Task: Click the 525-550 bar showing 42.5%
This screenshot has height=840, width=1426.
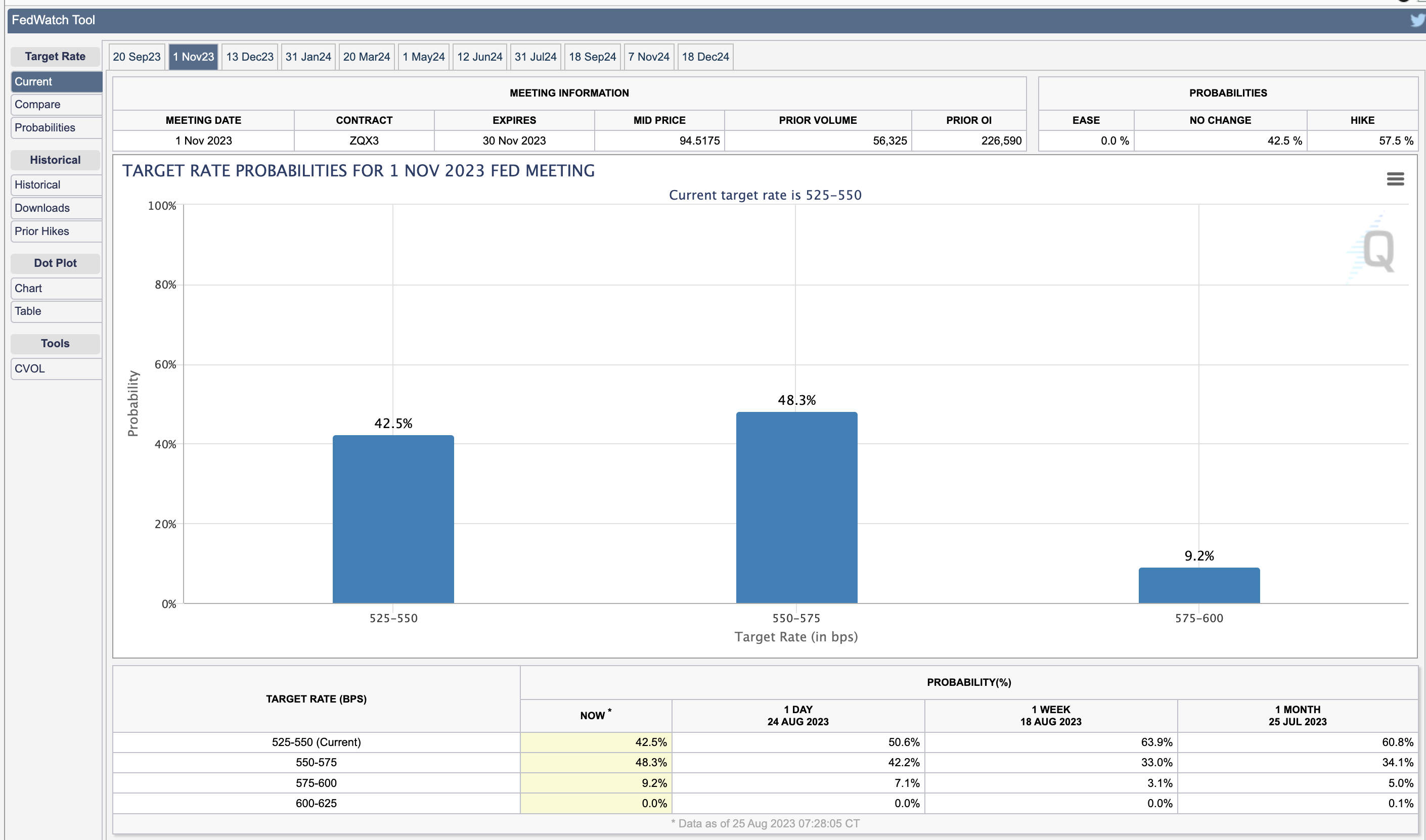Action: (393, 519)
